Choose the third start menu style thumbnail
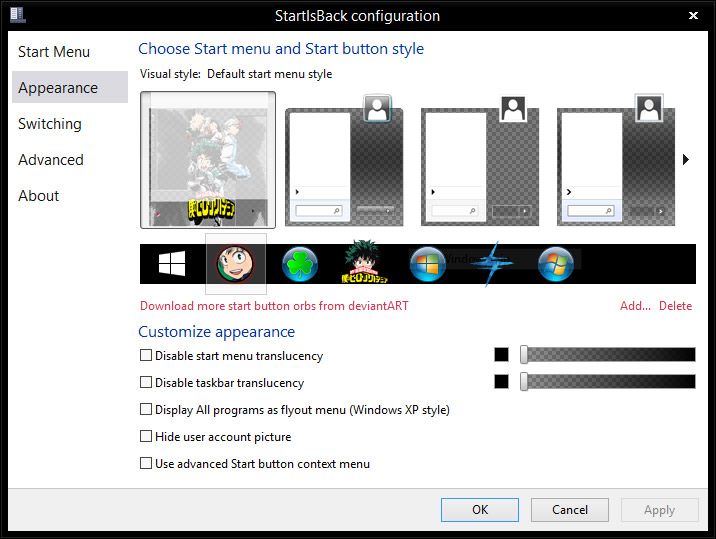This screenshot has width=716, height=539. pos(479,160)
